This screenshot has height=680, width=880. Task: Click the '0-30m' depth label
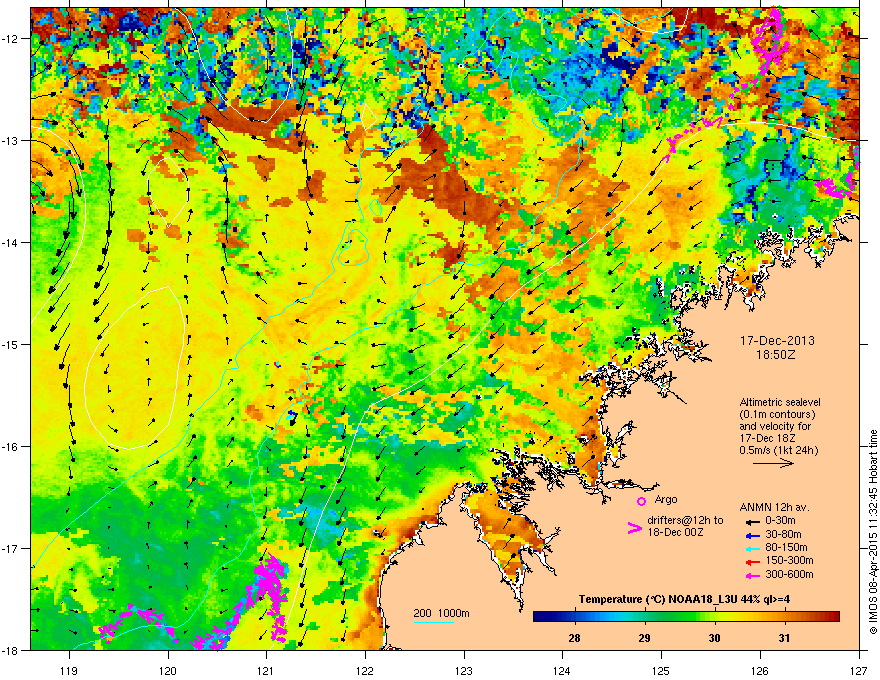[x=780, y=521]
